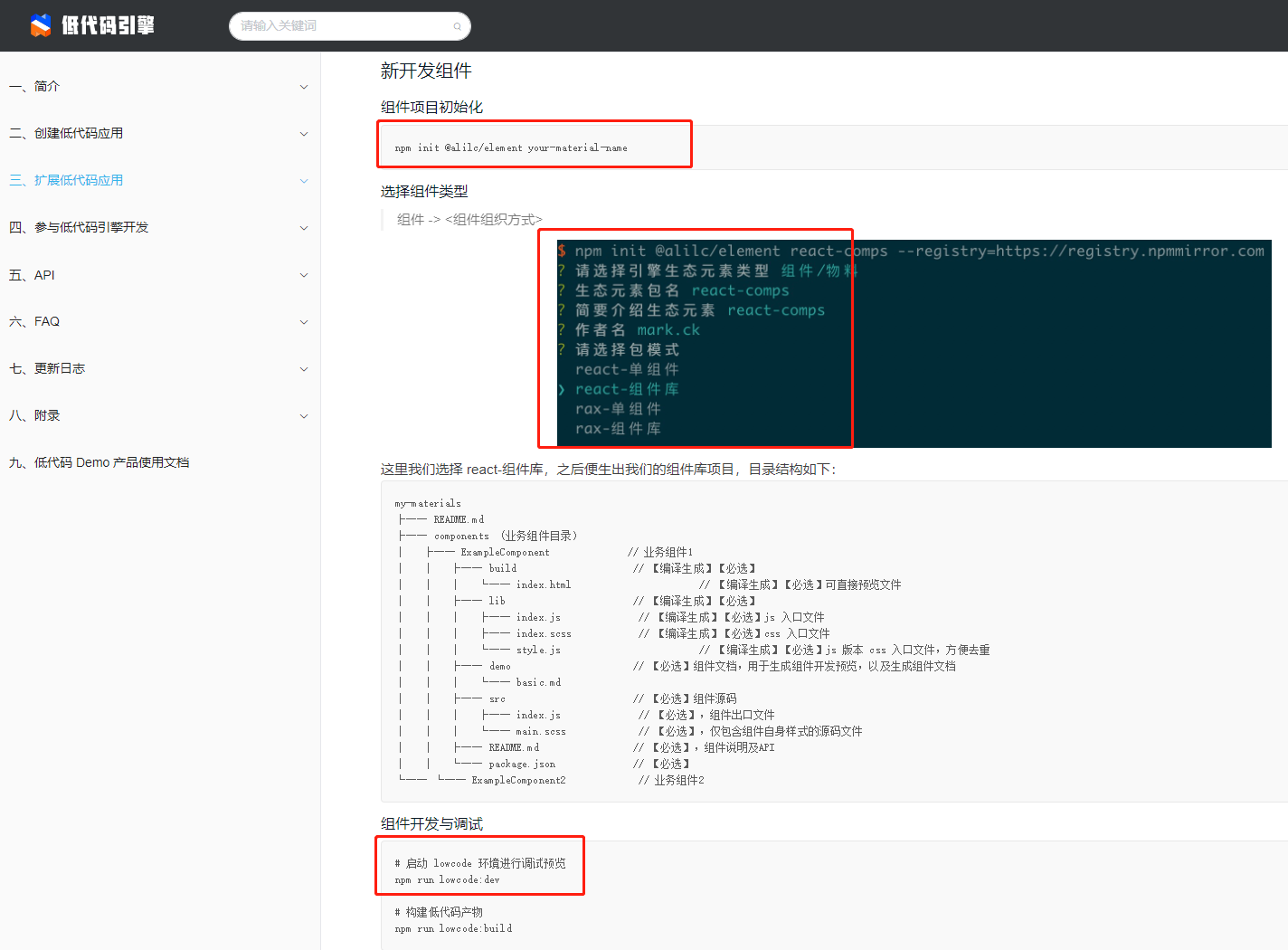Screen dimensions: 1288x950
Task: Expand the 二、创建低代码应用 chevron
Action: (304, 134)
